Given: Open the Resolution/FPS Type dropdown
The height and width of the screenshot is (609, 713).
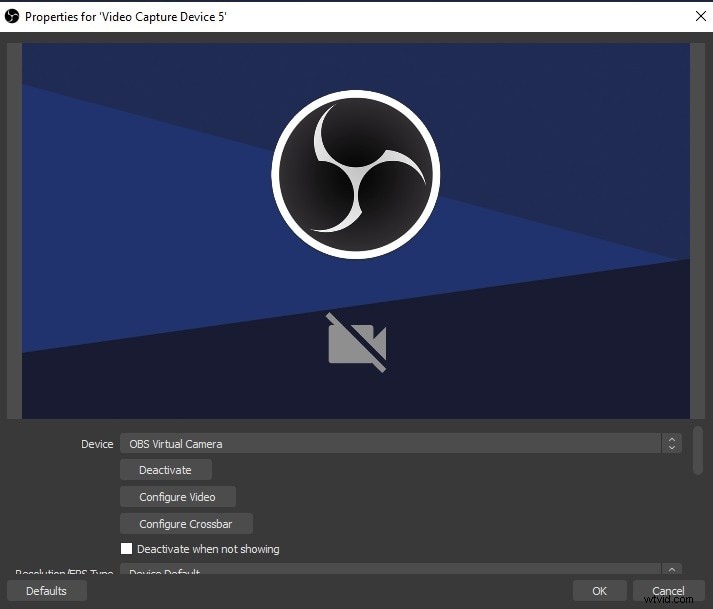Looking at the screenshot, I should tap(401, 569).
